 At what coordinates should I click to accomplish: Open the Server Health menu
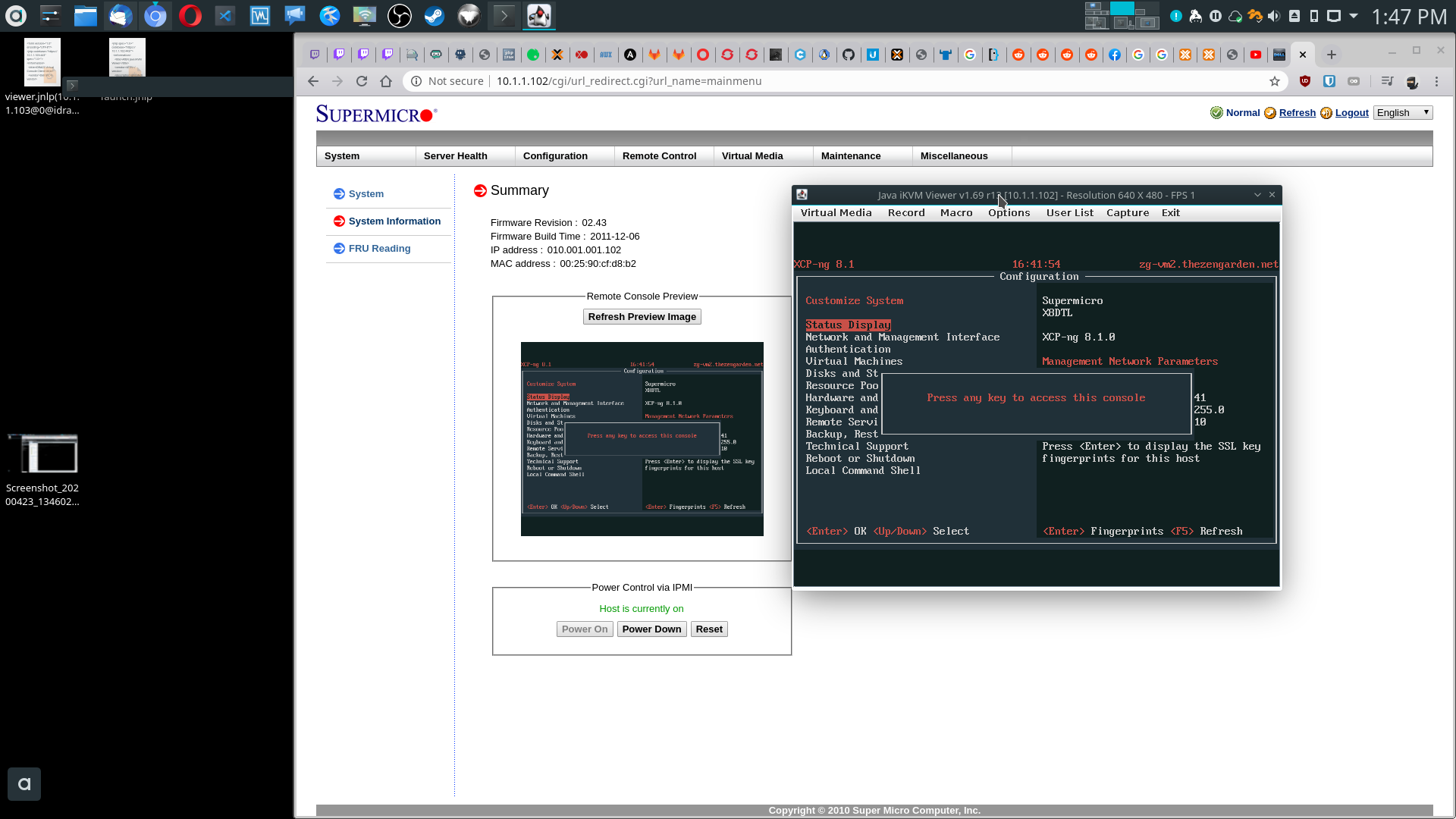(x=466, y=156)
